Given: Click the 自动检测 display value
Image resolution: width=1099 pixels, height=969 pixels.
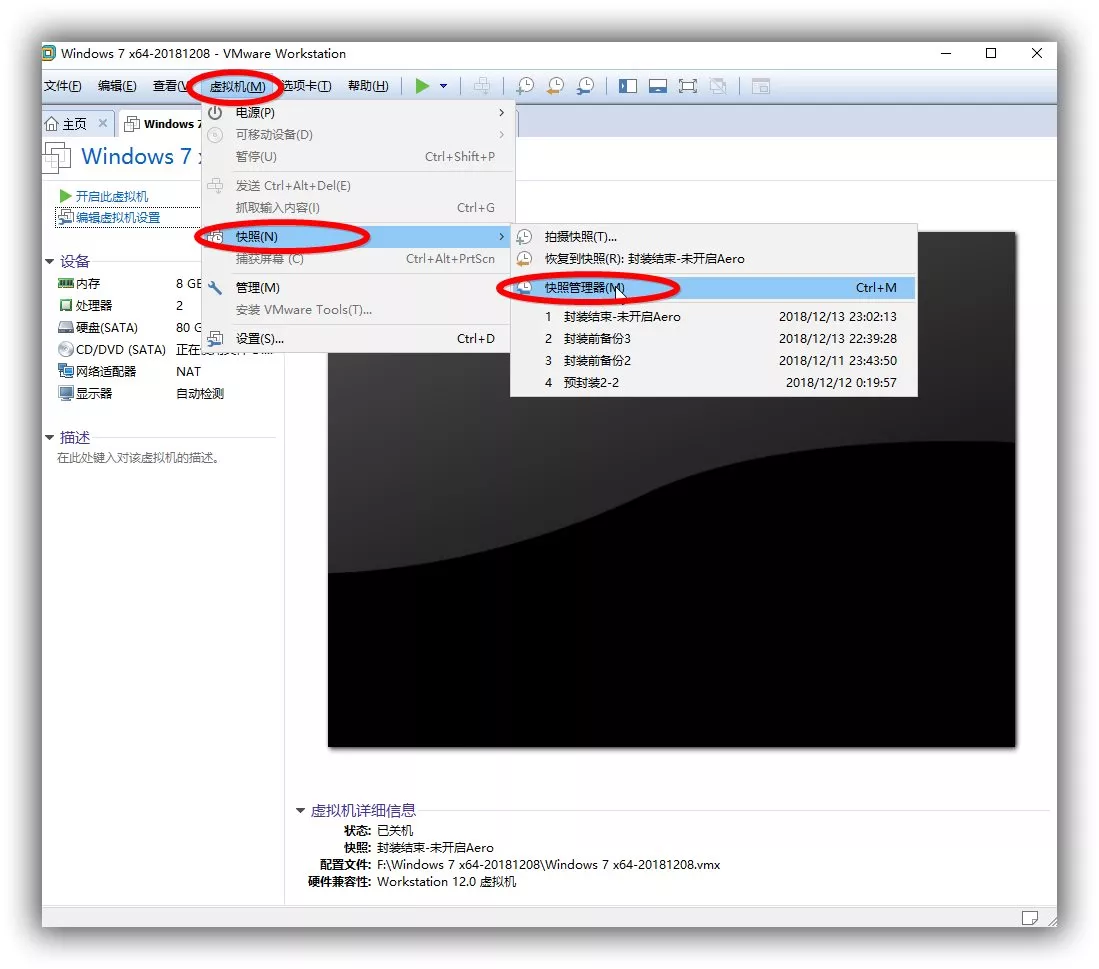Looking at the screenshot, I should [x=200, y=393].
